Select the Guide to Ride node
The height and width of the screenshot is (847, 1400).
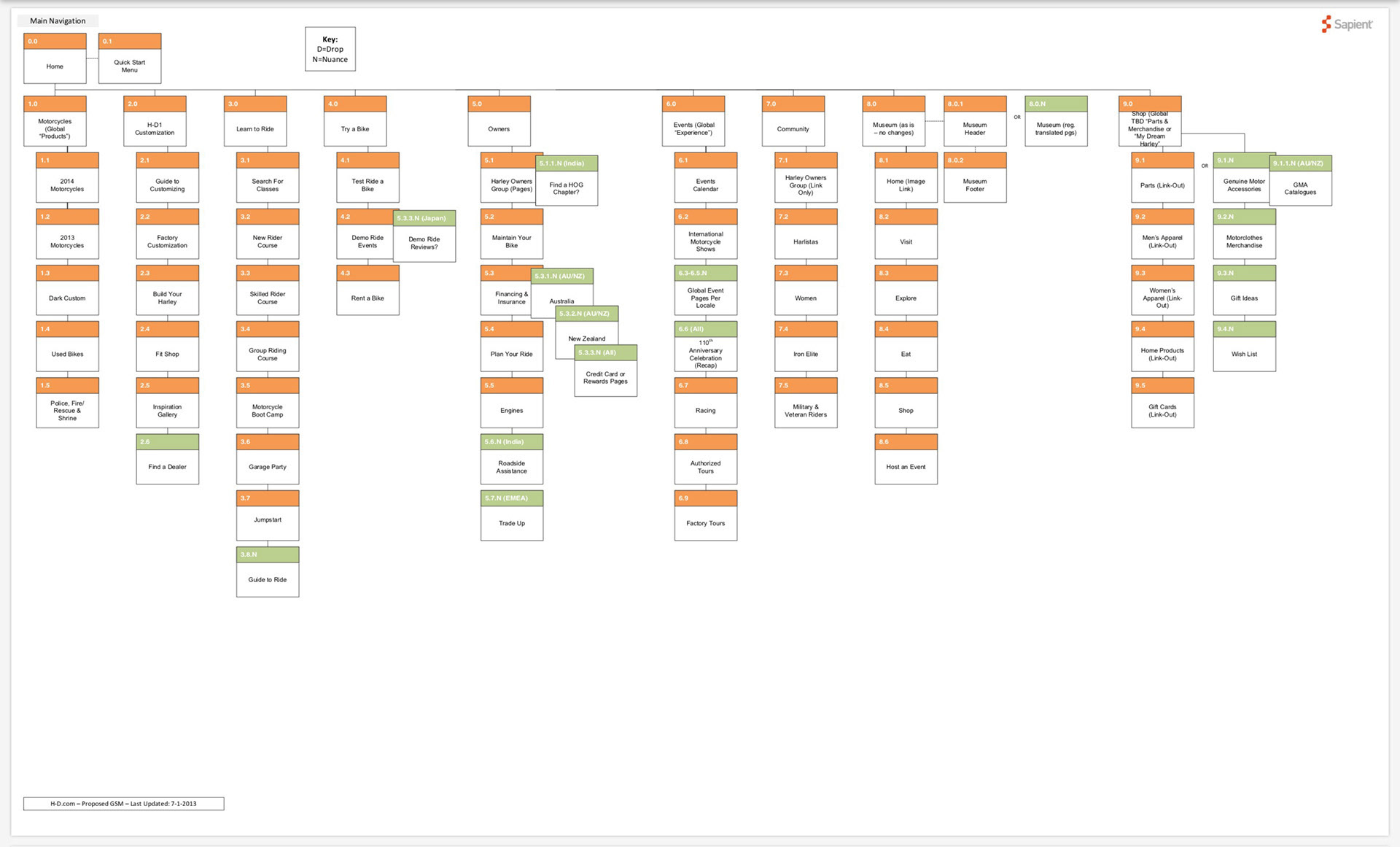tap(268, 572)
